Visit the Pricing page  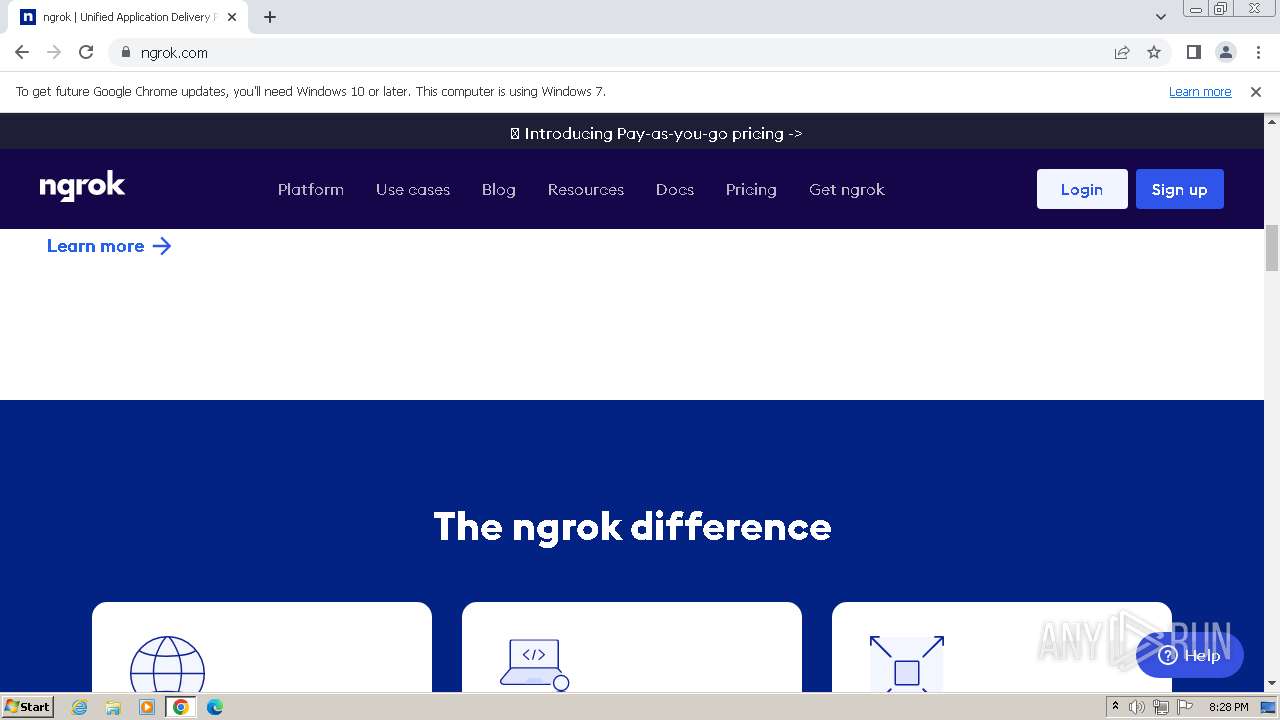click(751, 189)
